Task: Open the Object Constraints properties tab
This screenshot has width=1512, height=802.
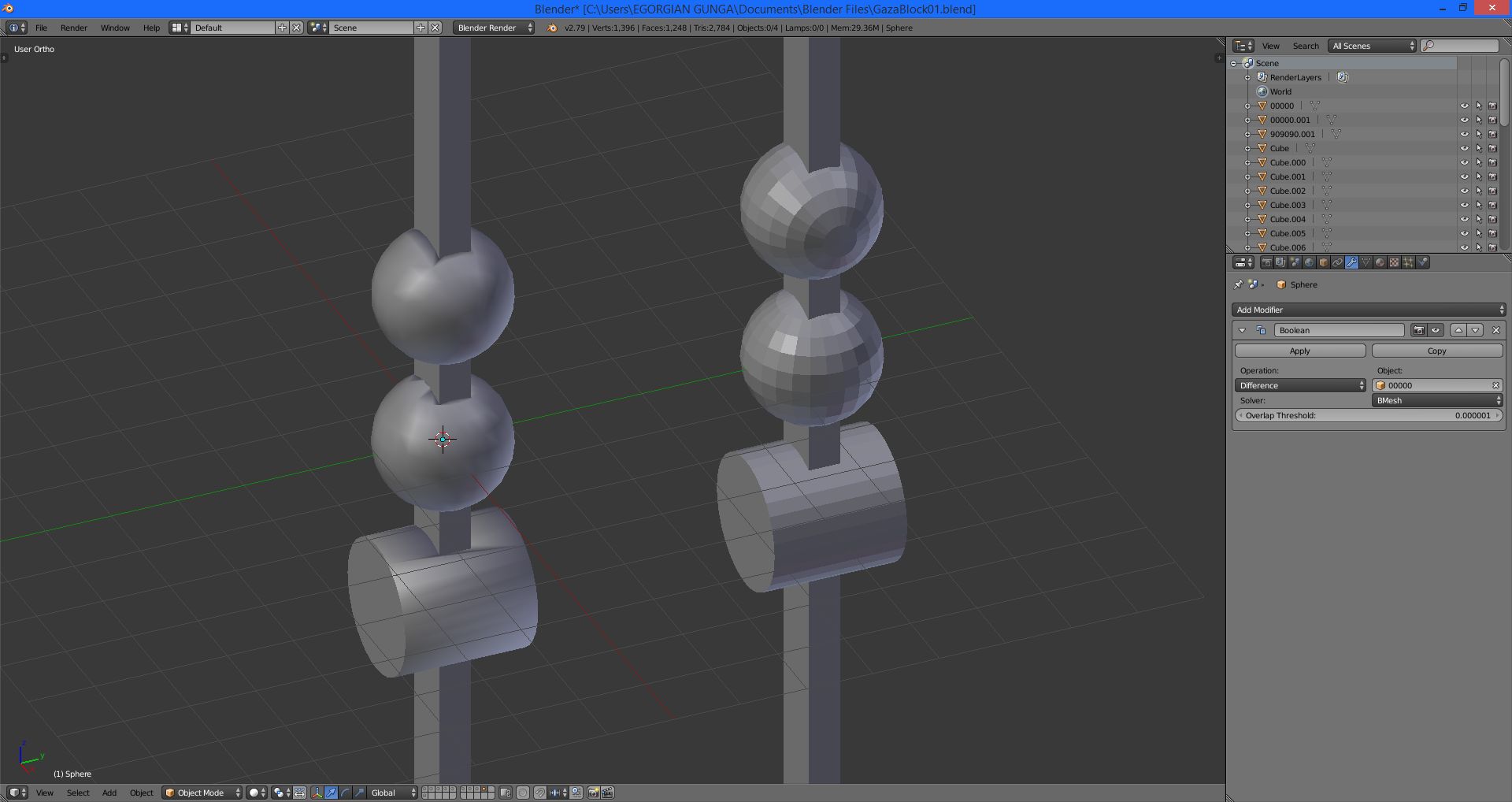Action: pos(1337,262)
